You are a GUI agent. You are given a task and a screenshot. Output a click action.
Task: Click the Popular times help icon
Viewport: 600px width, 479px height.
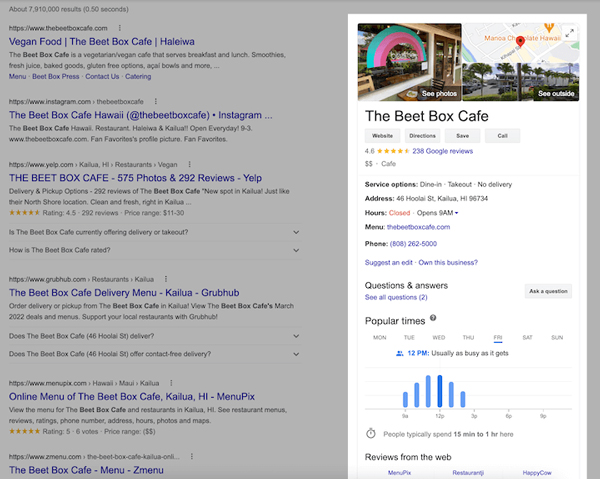(433, 318)
